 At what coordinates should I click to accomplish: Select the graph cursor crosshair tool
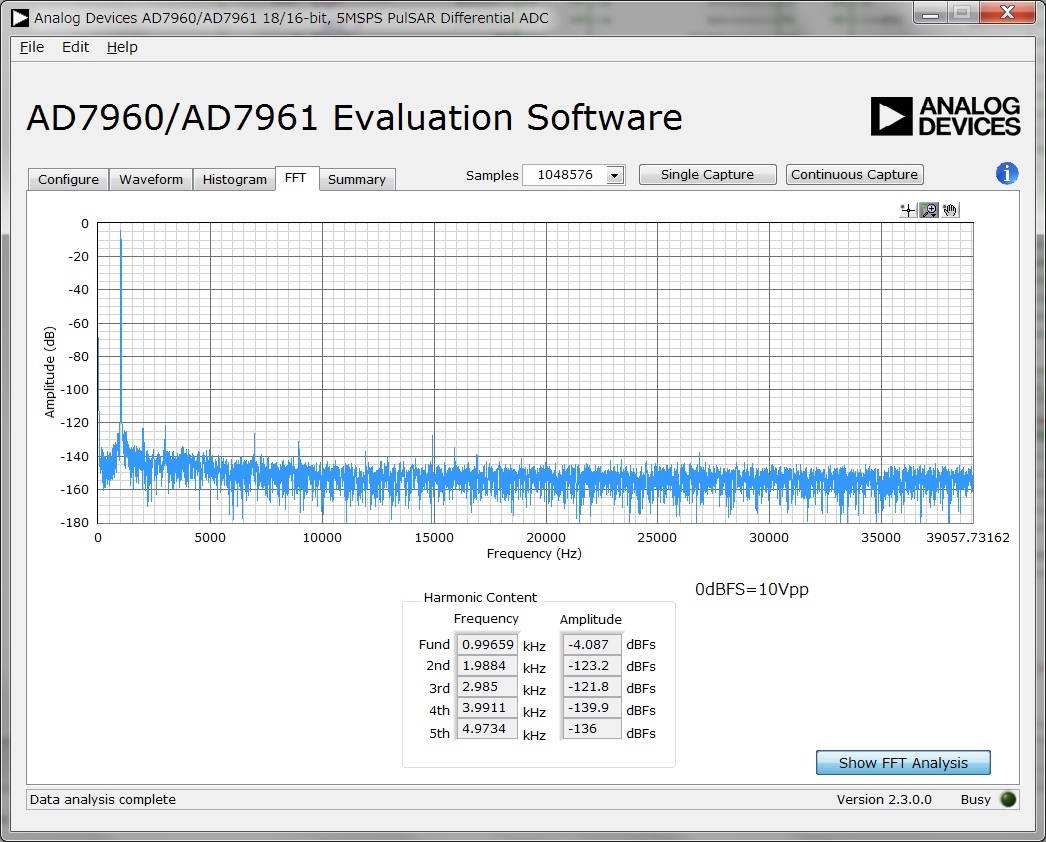coord(908,211)
